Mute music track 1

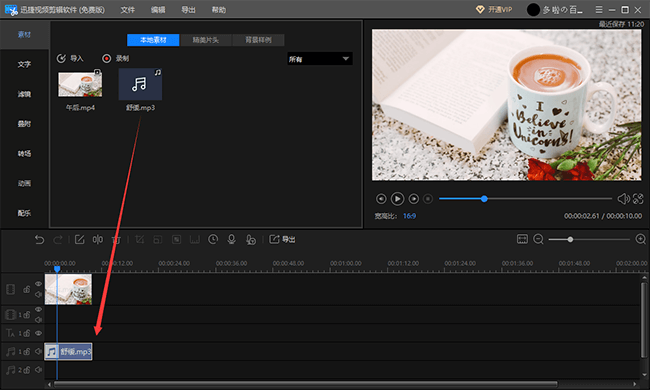[x=39, y=351]
